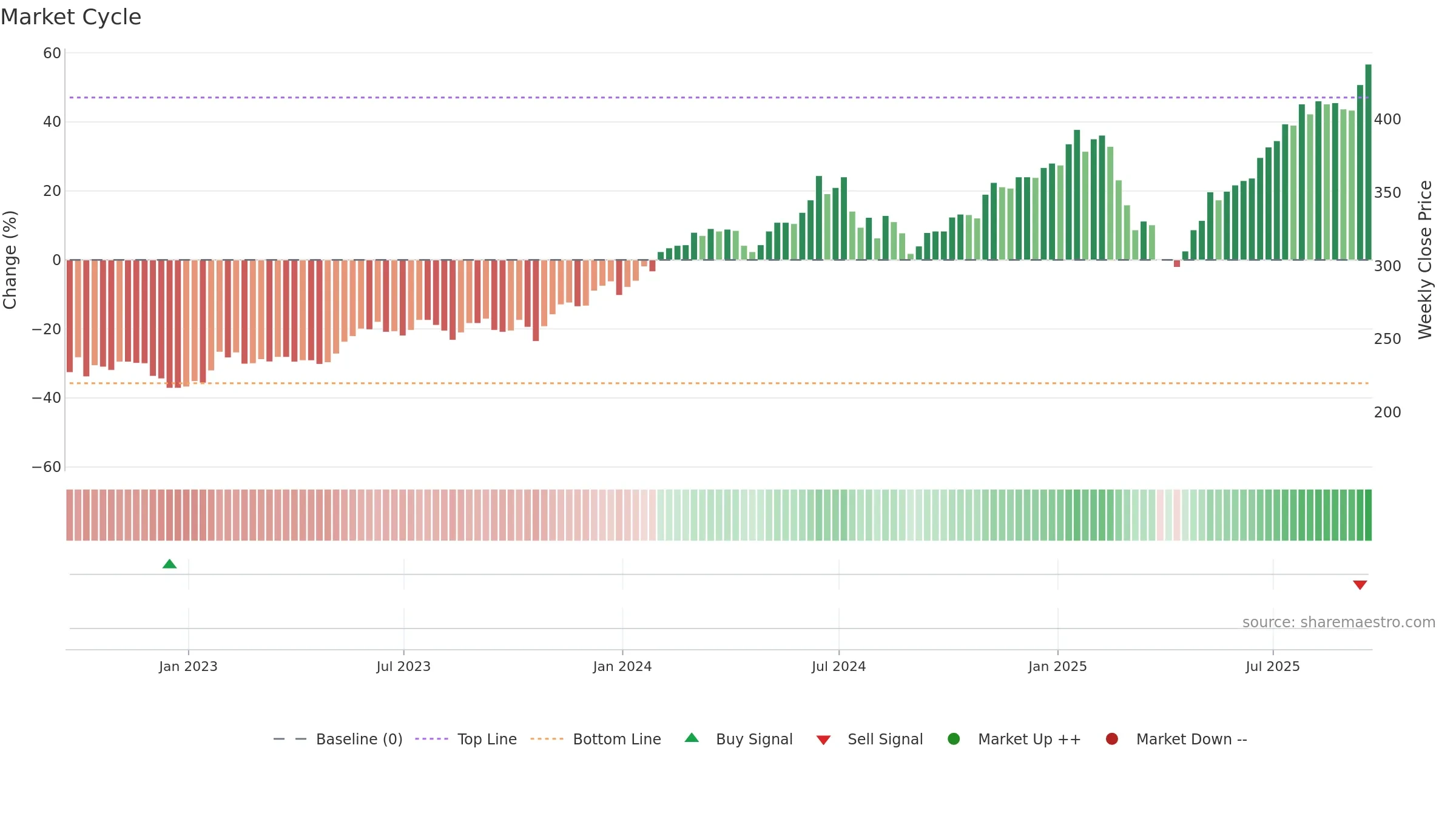Click the orange dotted Bottom Line in chart
The image size is (1456, 819).
[x=719, y=383]
